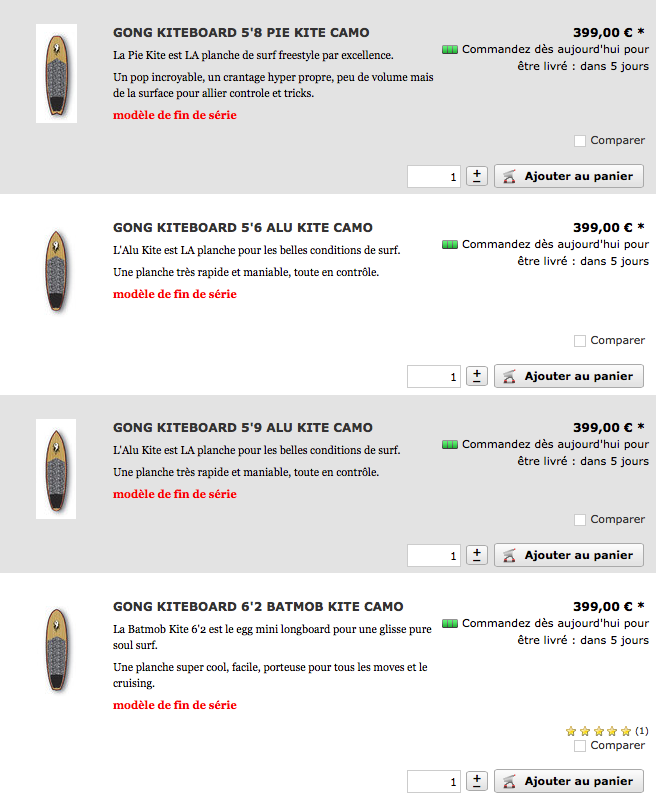Add the 6'2 Batmob Kite Camo to cart

569,781
